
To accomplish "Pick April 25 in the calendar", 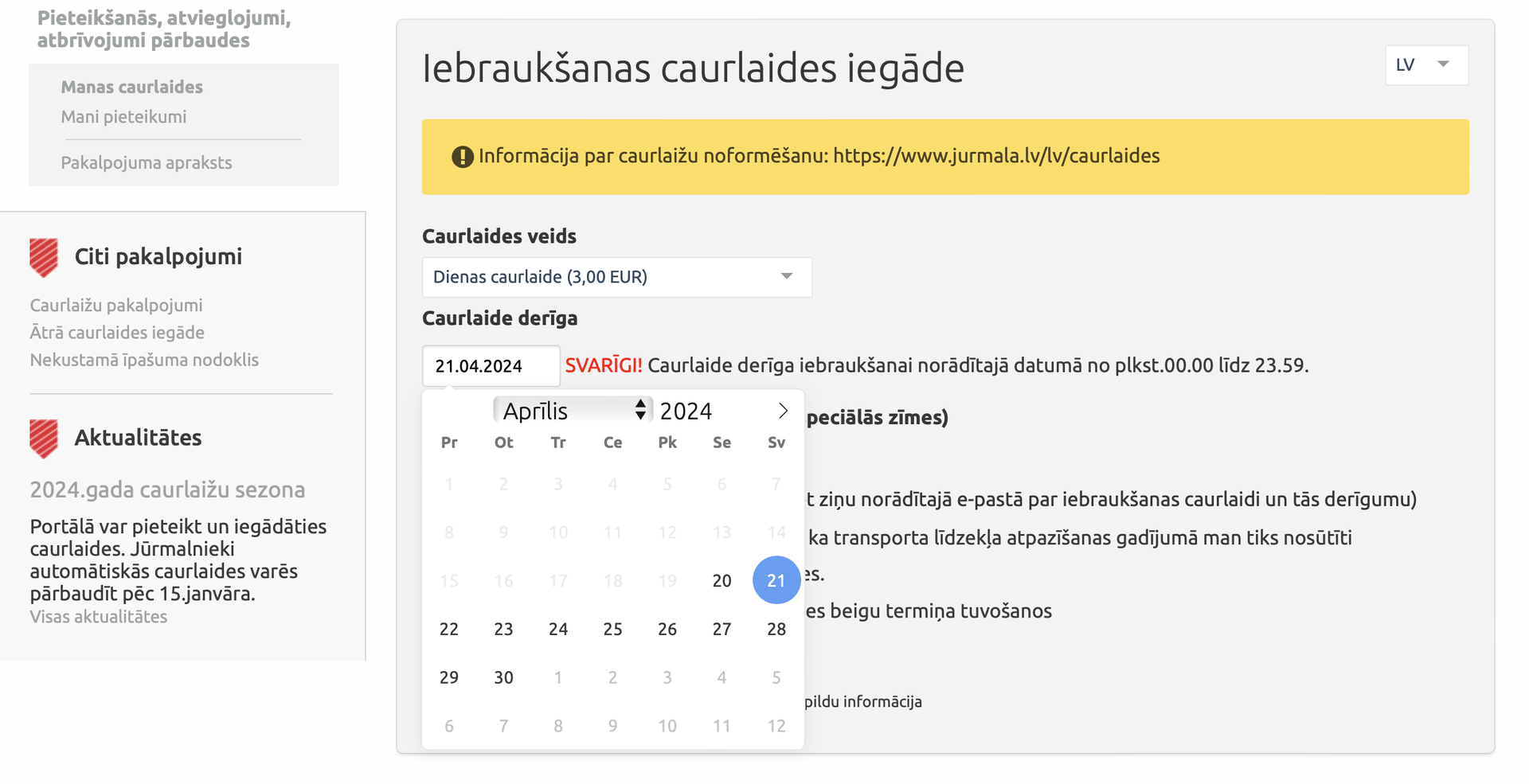I will click(613, 629).
